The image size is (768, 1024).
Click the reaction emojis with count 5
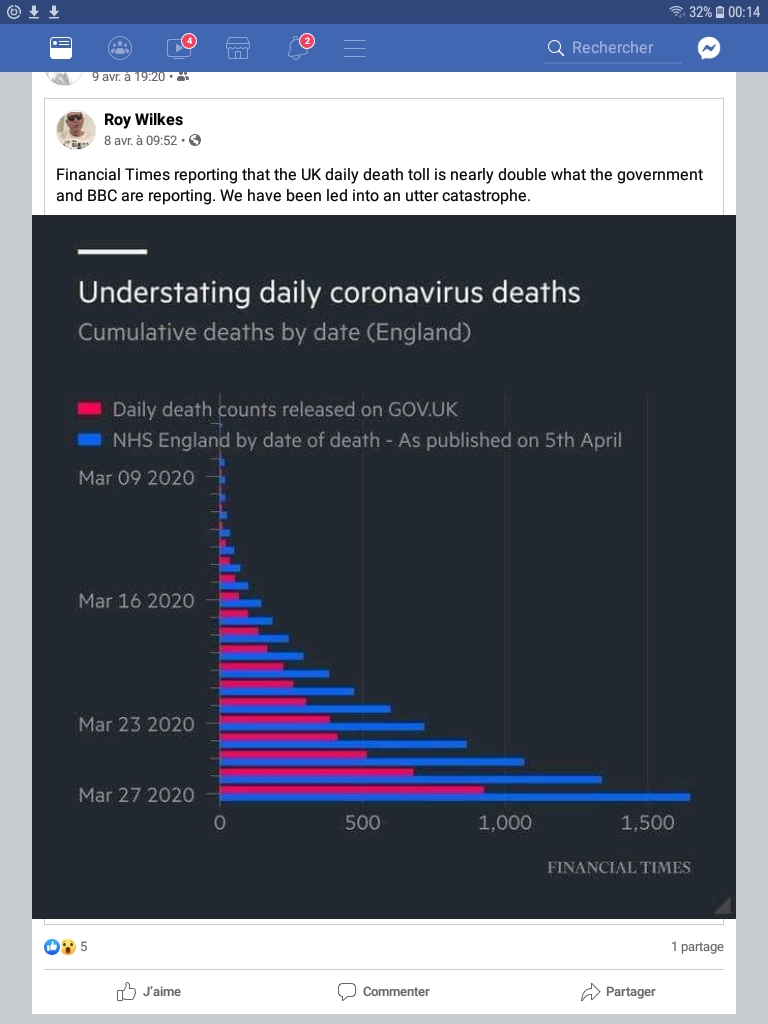click(66, 946)
